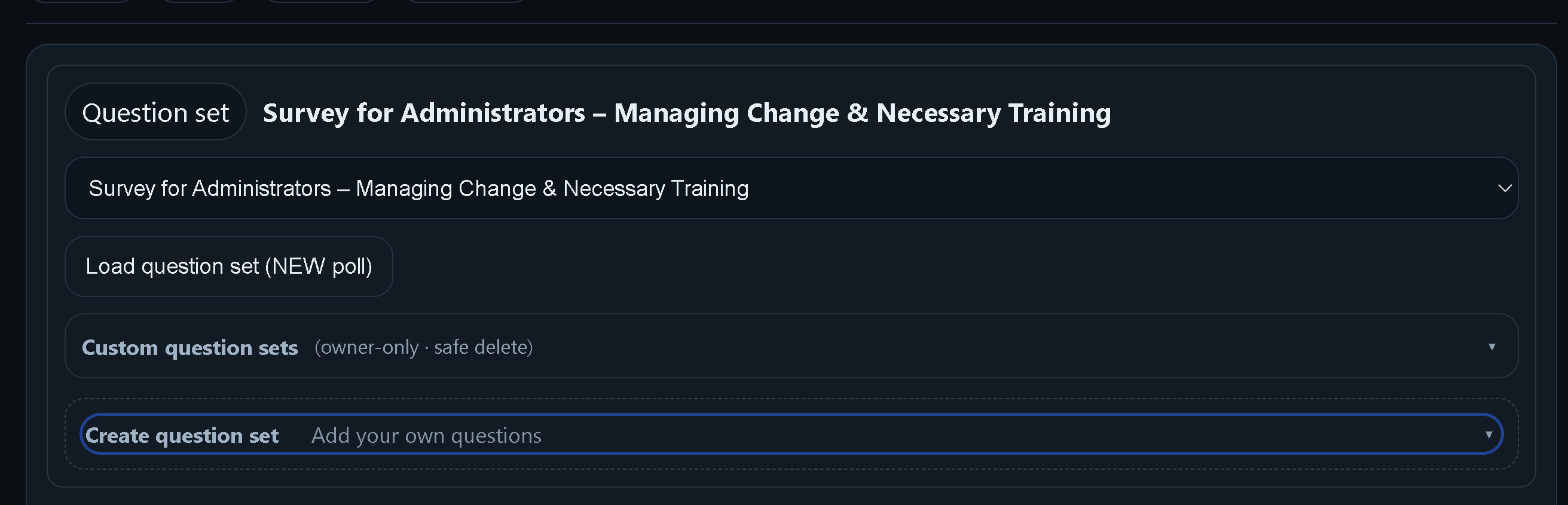Click the bold "Custom question sets" label

click(x=189, y=347)
